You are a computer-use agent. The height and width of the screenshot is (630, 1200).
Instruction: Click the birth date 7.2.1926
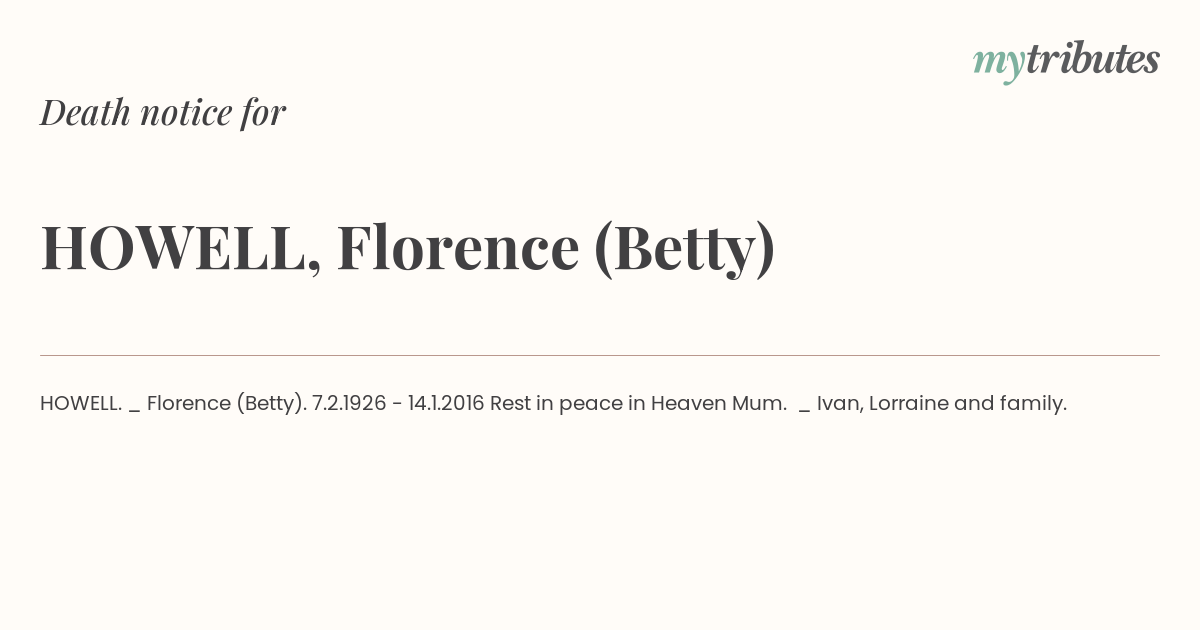(350, 403)
